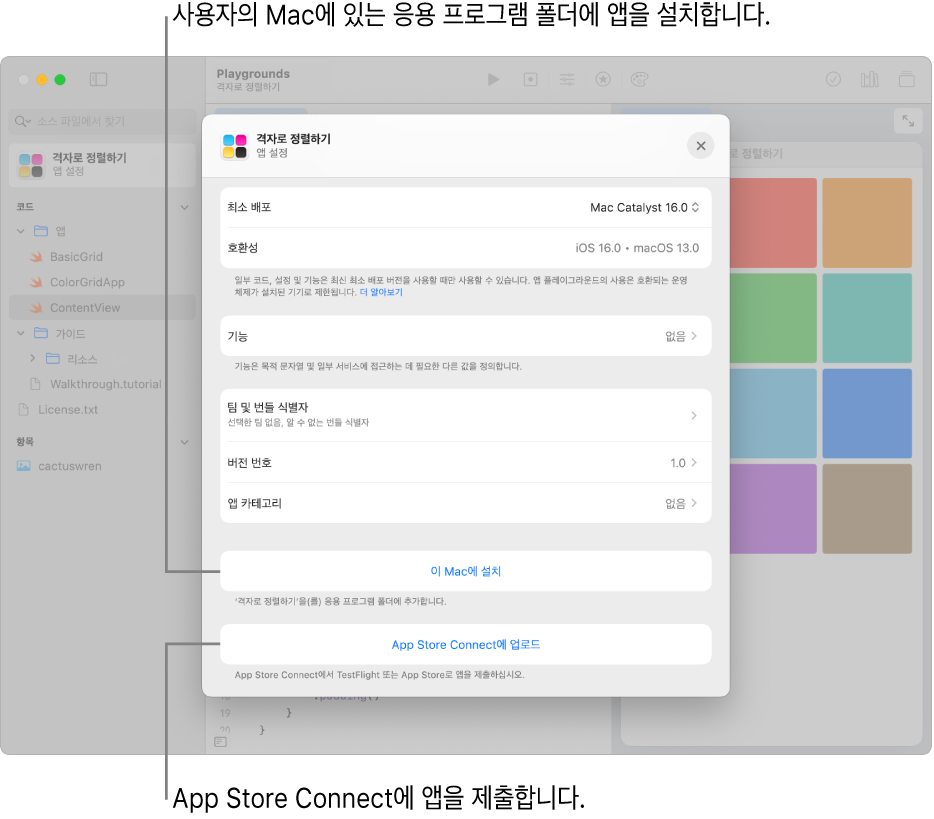The height and width of the screenshot is (819, 934).
Task: Click the Swift icon next to BasicGrid
Action: pyautogui.click(x=36, y=257)
